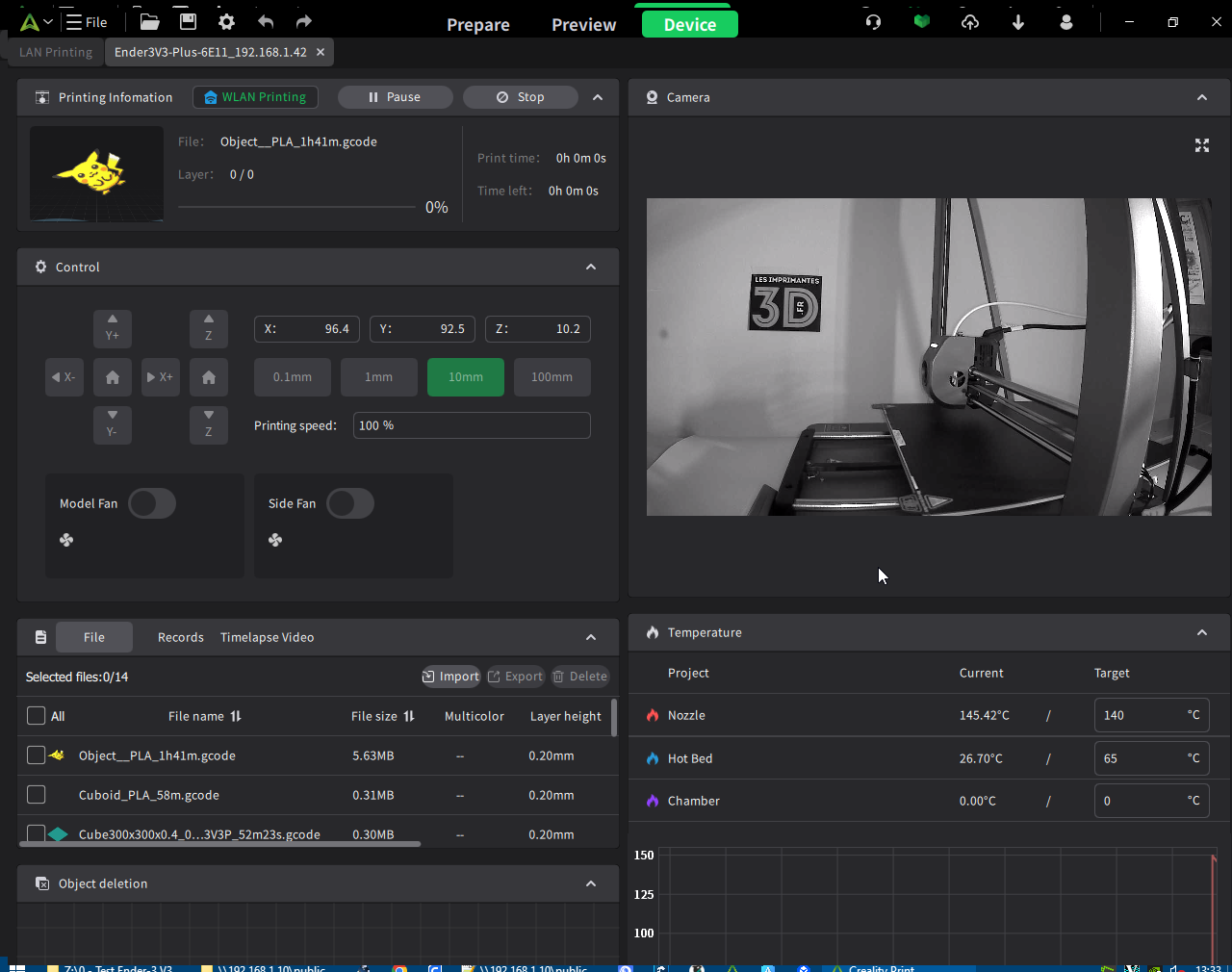The width and height of the screenshot is (1232, 972).
Task: Click the open folder icon in toolbar
Action: [149, 21]
